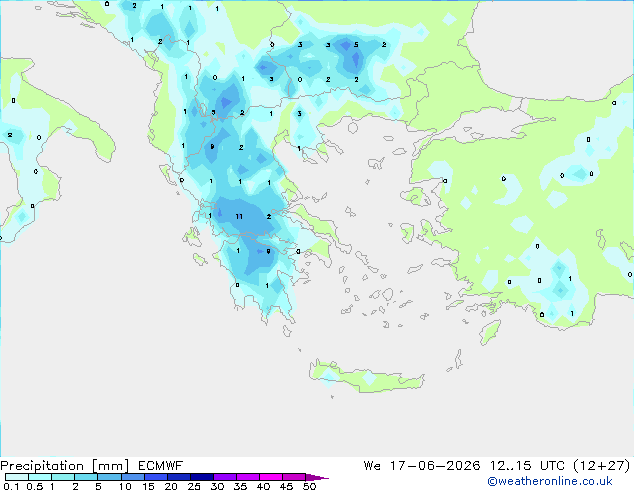Click legend label '10'
The image size is (634, 490).
[125, 486]
